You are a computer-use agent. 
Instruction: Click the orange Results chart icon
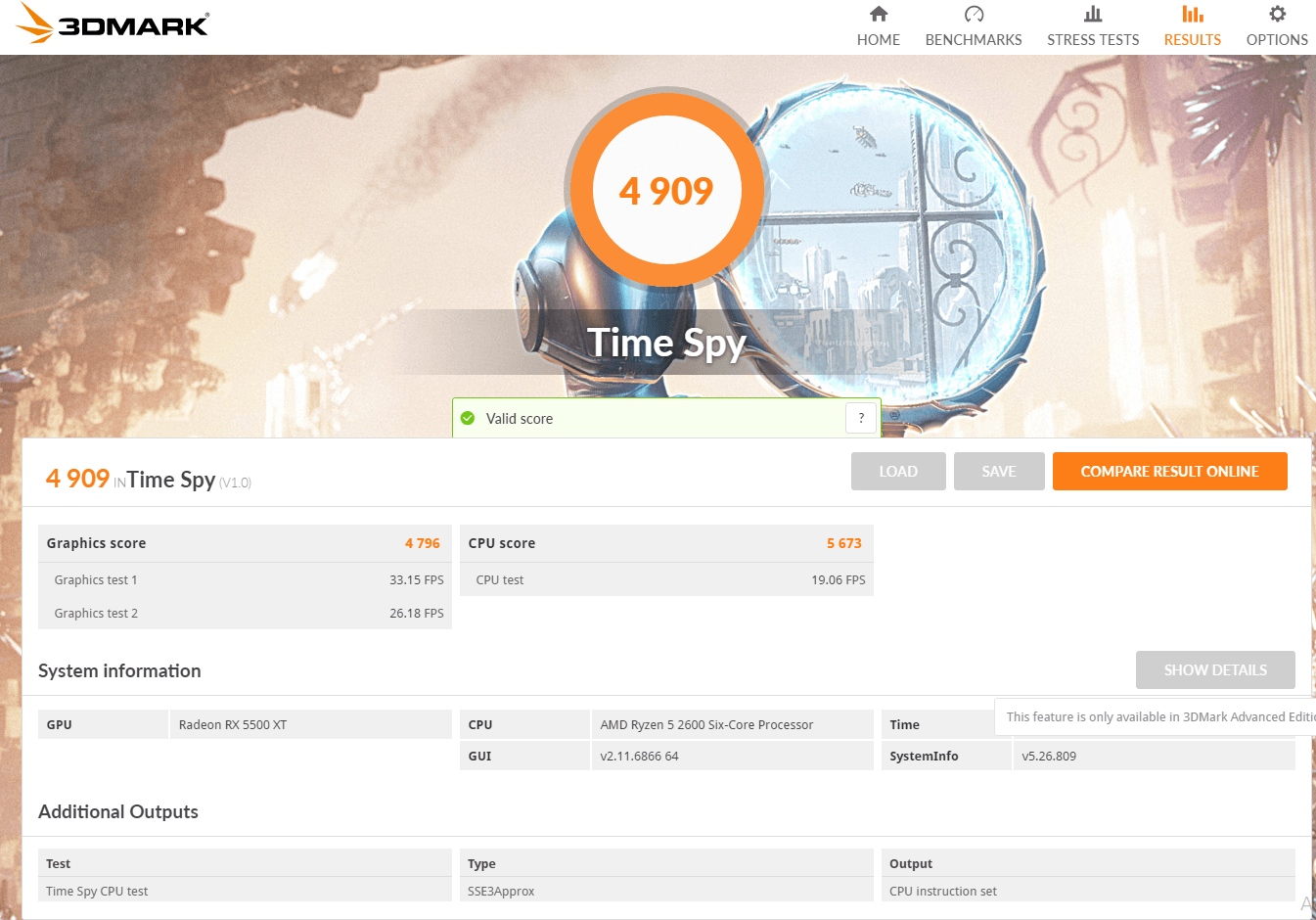pyautogui.click(x=1192, y=14)
